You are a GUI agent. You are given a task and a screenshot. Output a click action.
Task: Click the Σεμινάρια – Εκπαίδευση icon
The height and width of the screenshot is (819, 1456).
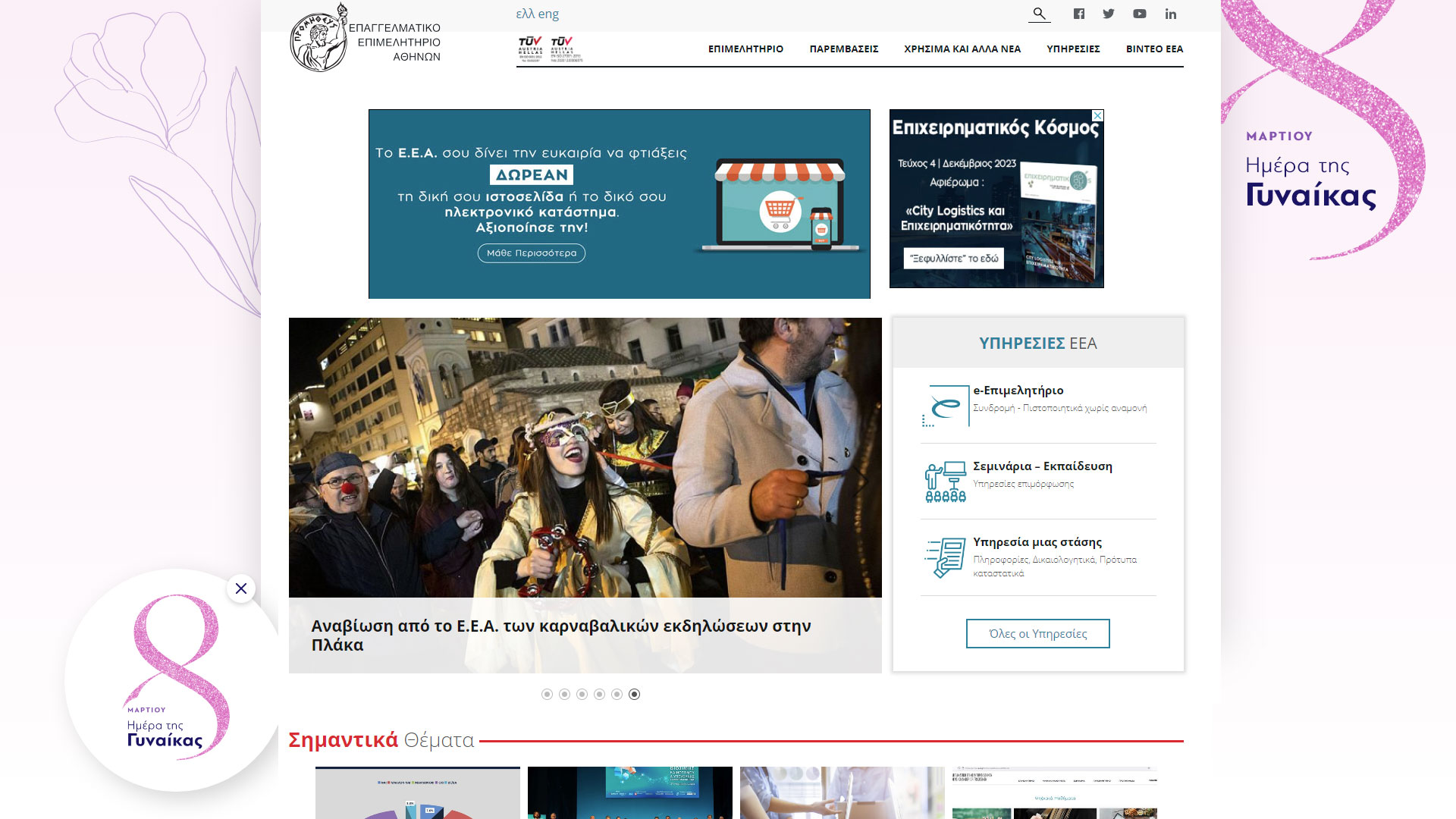point(946,482)
